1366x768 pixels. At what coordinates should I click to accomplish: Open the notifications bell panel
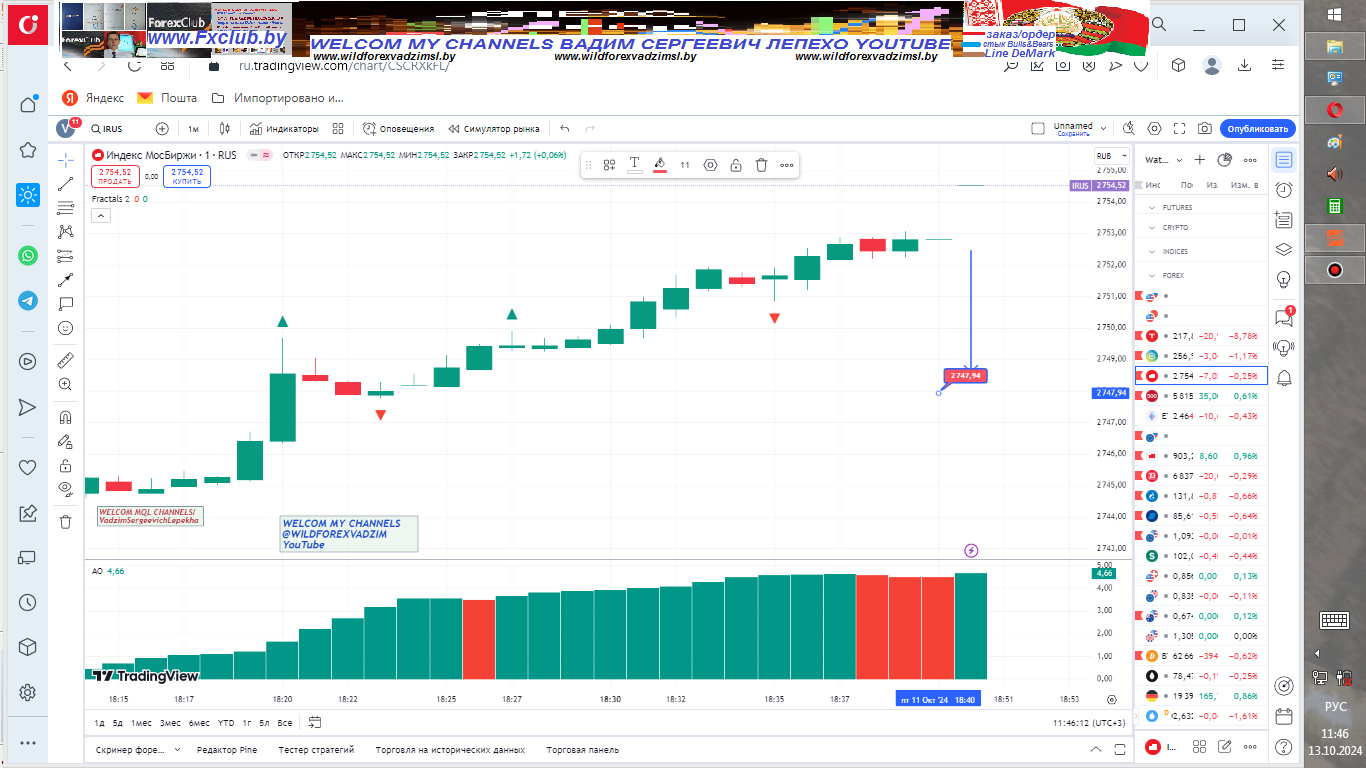[1284, 377]
